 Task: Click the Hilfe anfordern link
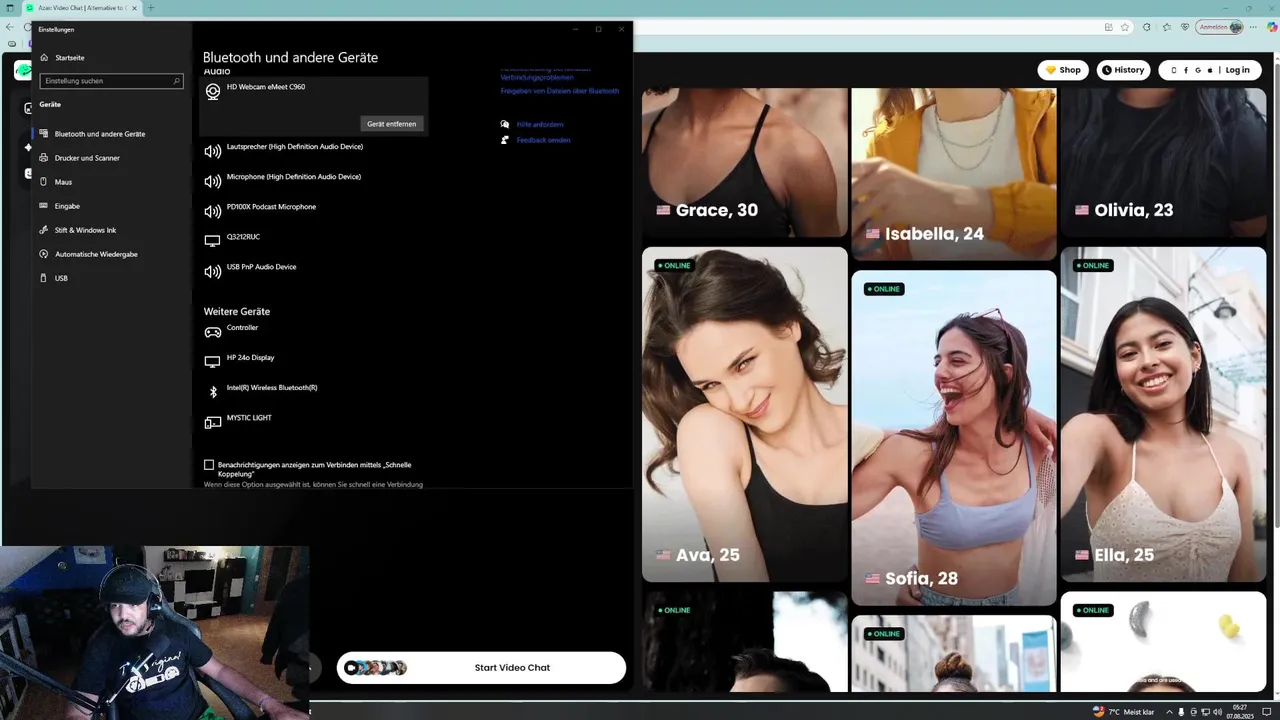[x=540, y=125]
